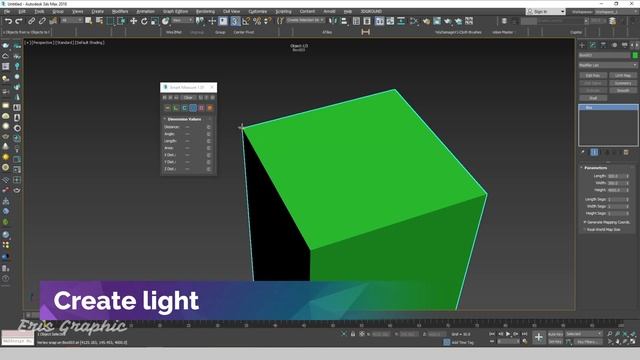Viewport: 640px width, 360px height.
Task: Click the Redo arrow icon
Action: tap(19, 21)
